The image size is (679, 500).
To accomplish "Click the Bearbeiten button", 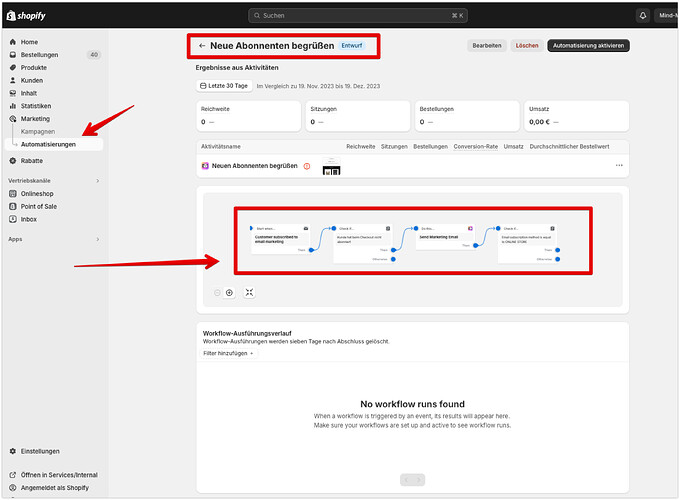I will point(487,45).
